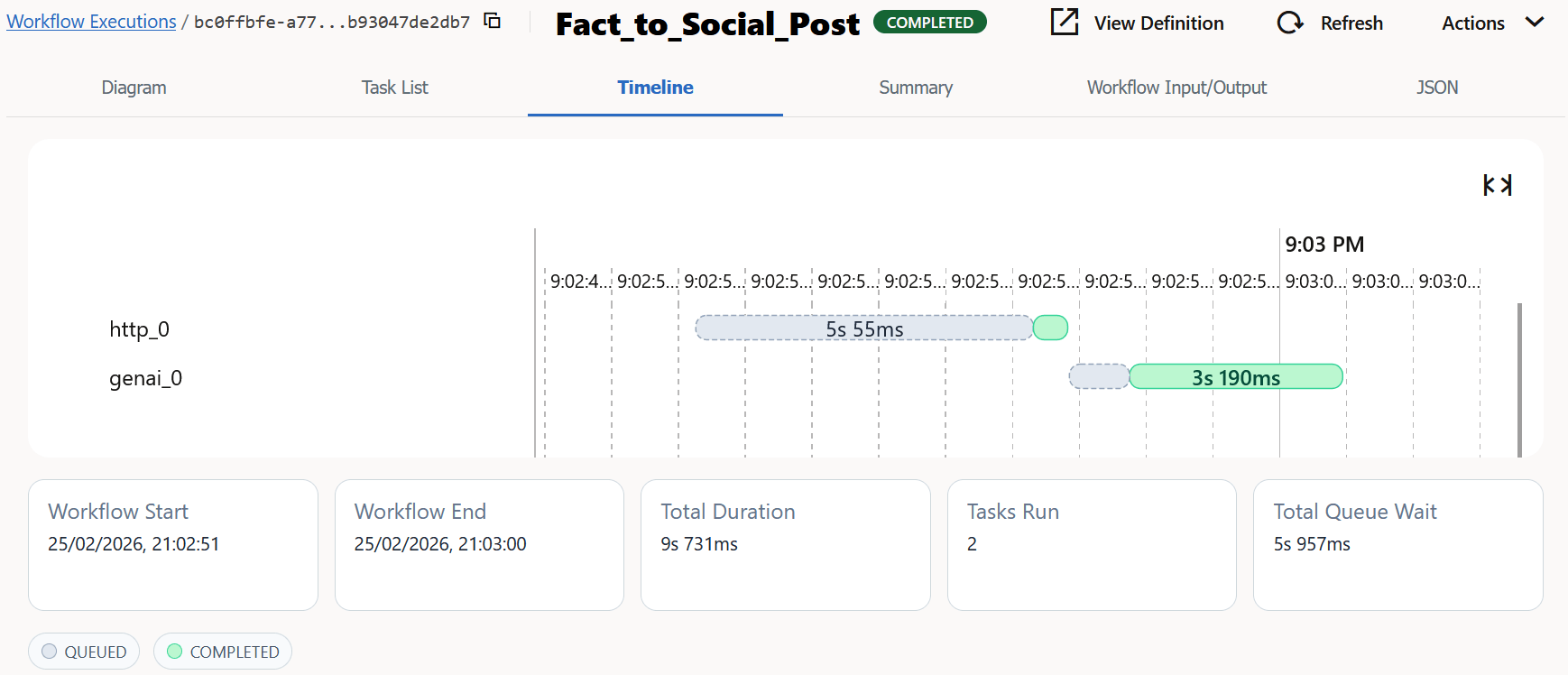Click the timeline zoom-to-fit icon
1568x675 pixels.
pos(1498,185)
